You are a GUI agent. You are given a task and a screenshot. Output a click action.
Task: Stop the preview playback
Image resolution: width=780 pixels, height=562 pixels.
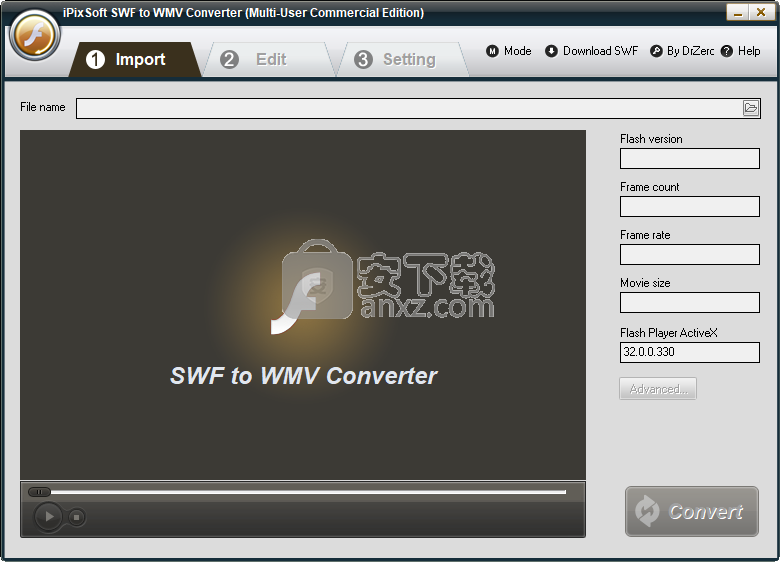[x=76, y=517]
